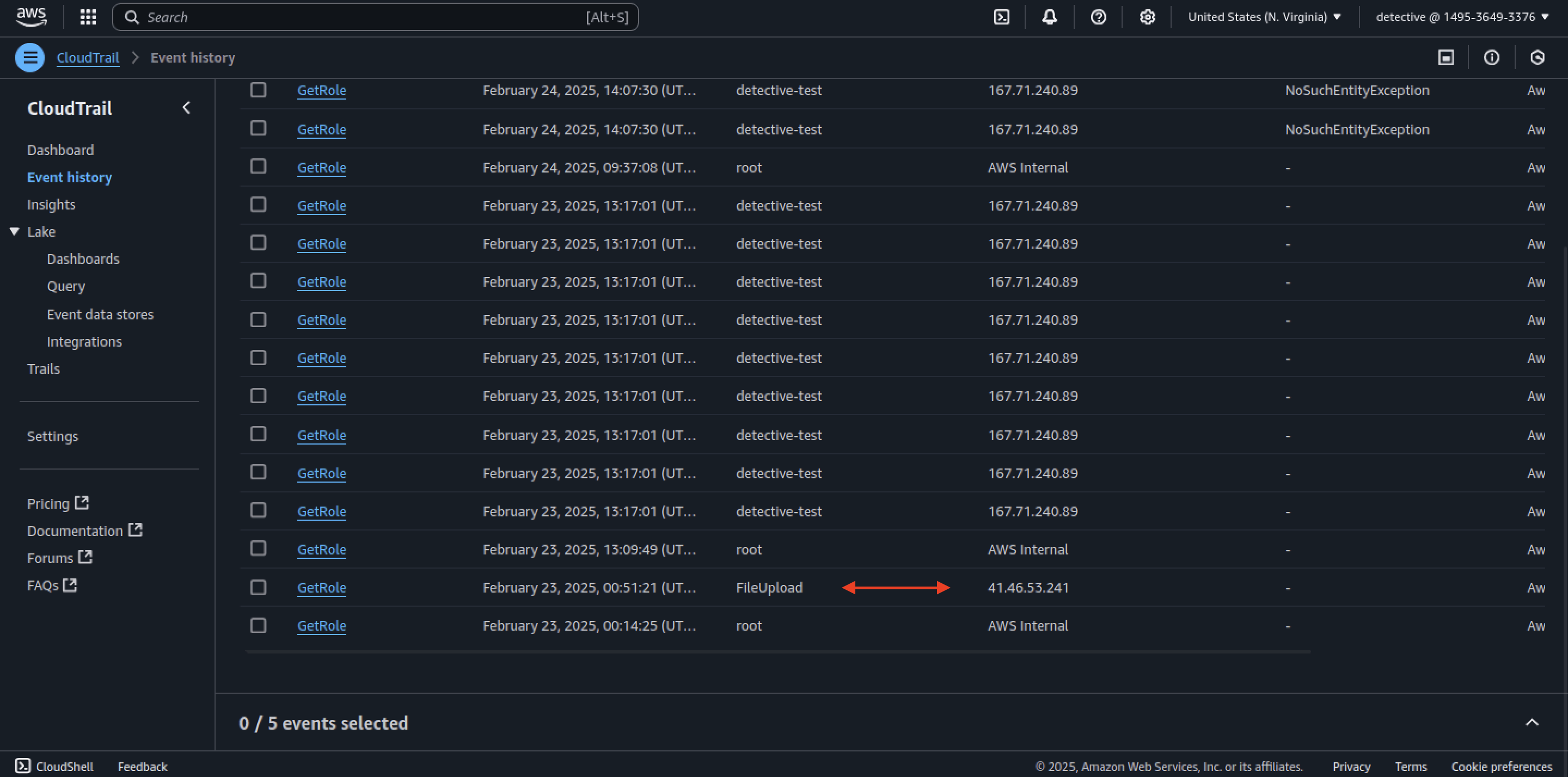Click the timestamp February 24, 2025, 09:37:08
The image size is (1568, 777).
coord(589,168)
